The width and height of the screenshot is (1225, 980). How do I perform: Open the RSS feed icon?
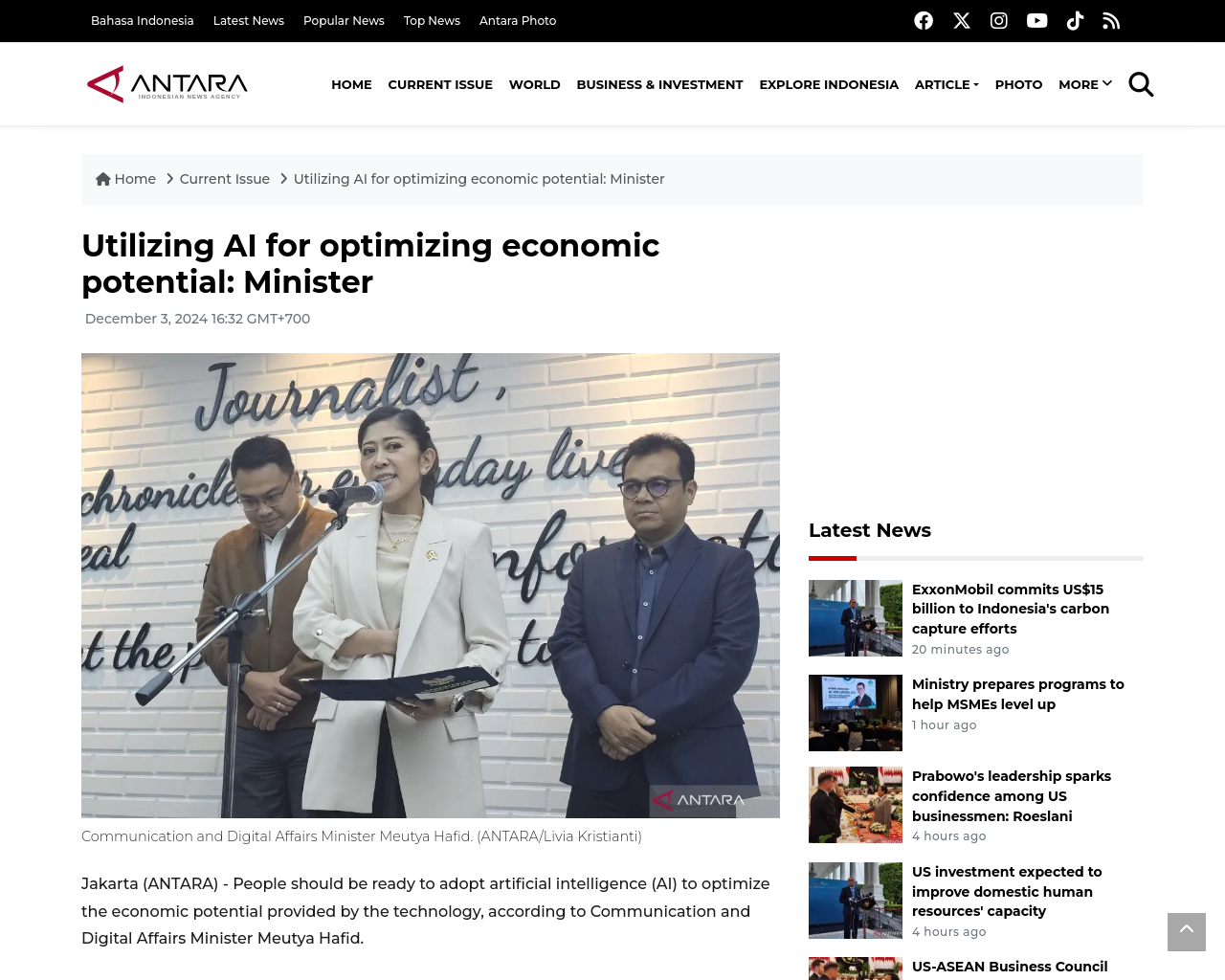tap(1111, 21)
